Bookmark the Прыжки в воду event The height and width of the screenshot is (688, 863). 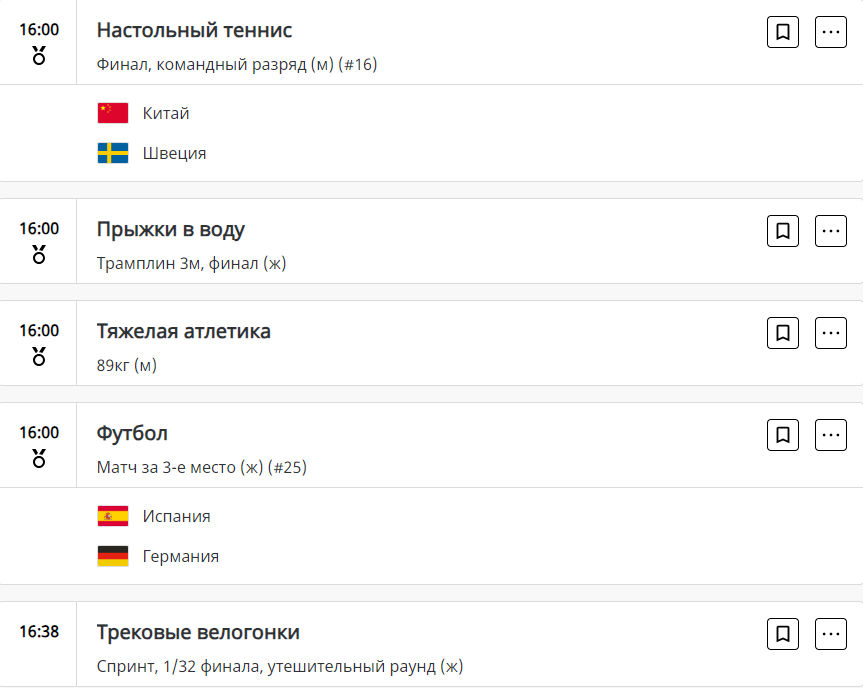[783, 231]
